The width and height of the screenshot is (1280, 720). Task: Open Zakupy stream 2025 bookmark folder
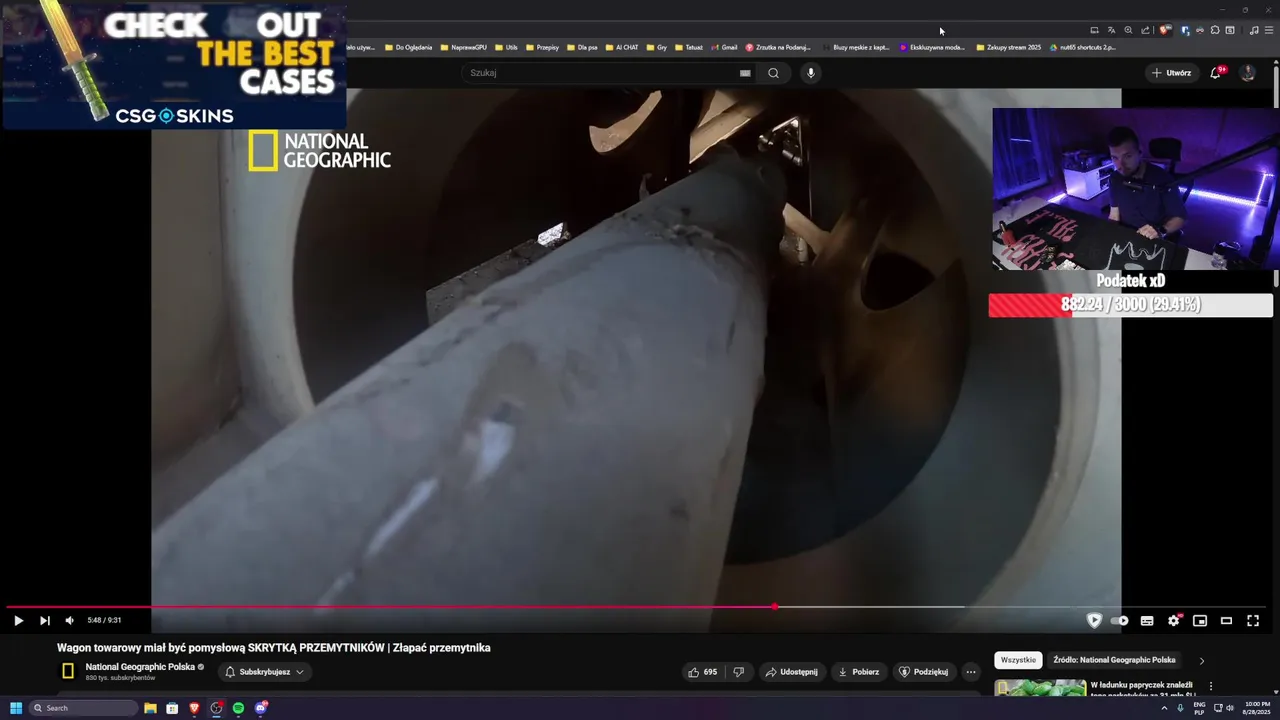[1008, 47]
